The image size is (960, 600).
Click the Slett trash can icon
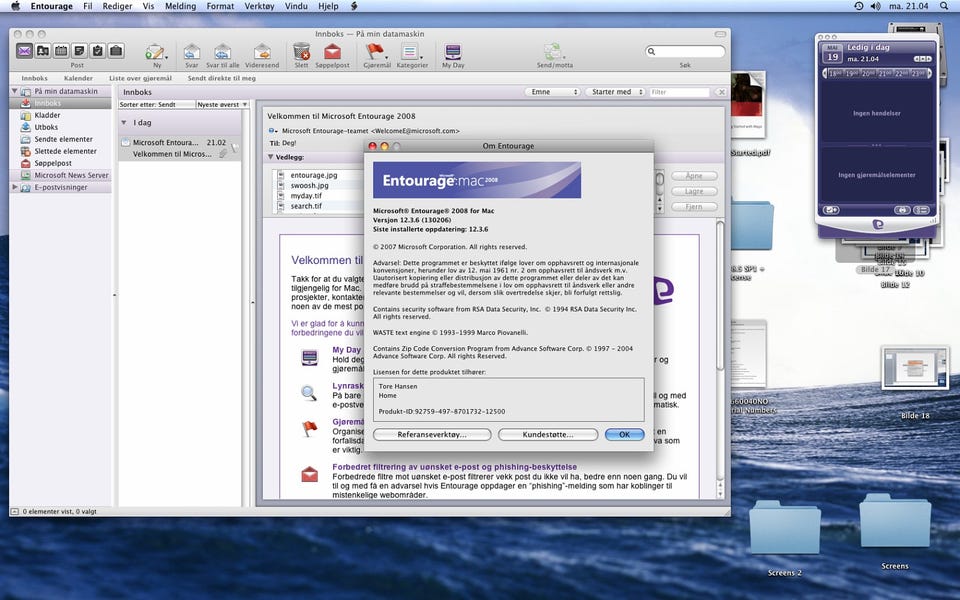click(x=301, y=51)
